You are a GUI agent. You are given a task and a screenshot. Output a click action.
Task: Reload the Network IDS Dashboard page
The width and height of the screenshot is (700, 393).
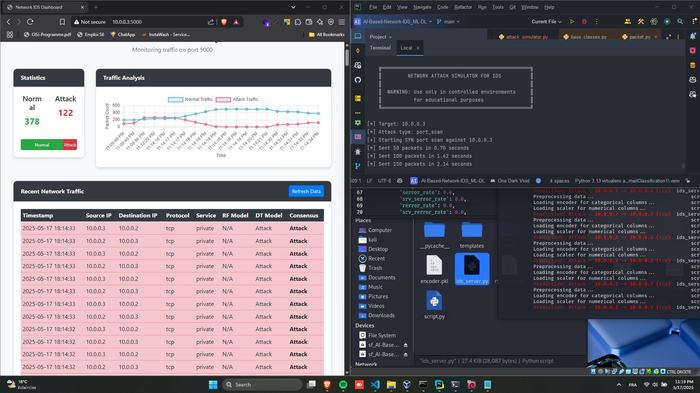click(30, 21)
